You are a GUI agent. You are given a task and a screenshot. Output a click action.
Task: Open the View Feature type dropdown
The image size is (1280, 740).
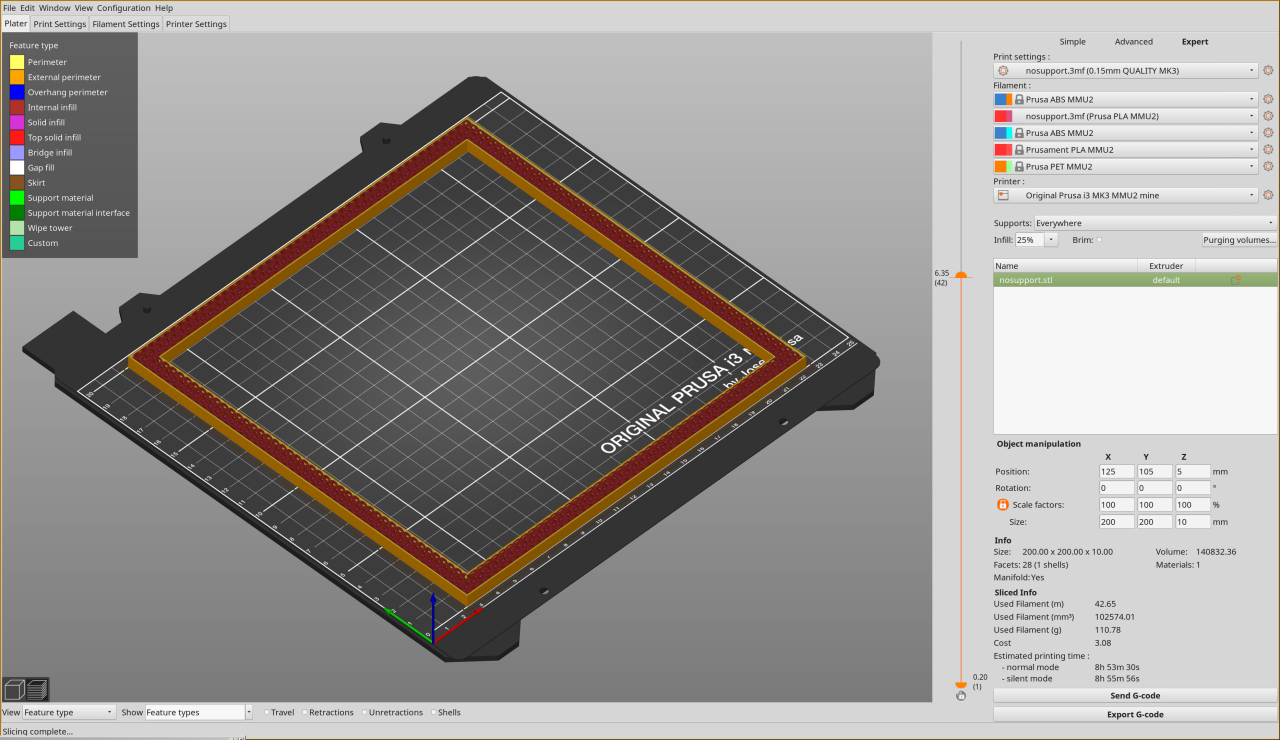[69, 712]
